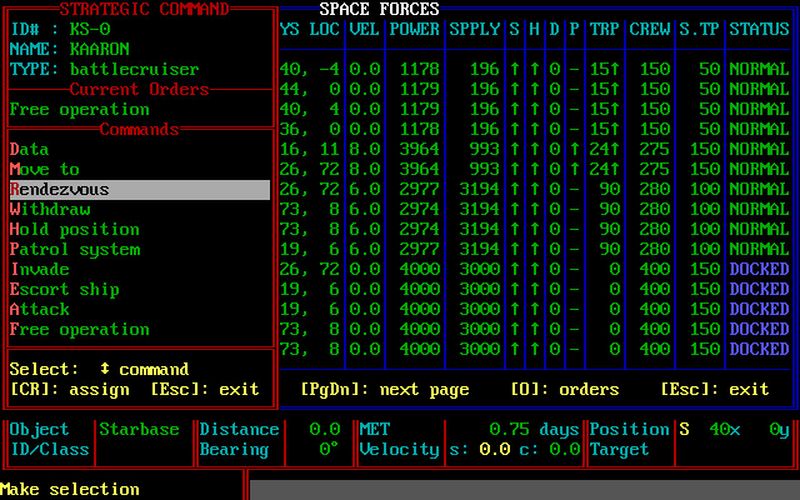The width and height of the screenshot is (800, 500).
Task: Choose the Move to command
Action: tap(44, 169)
